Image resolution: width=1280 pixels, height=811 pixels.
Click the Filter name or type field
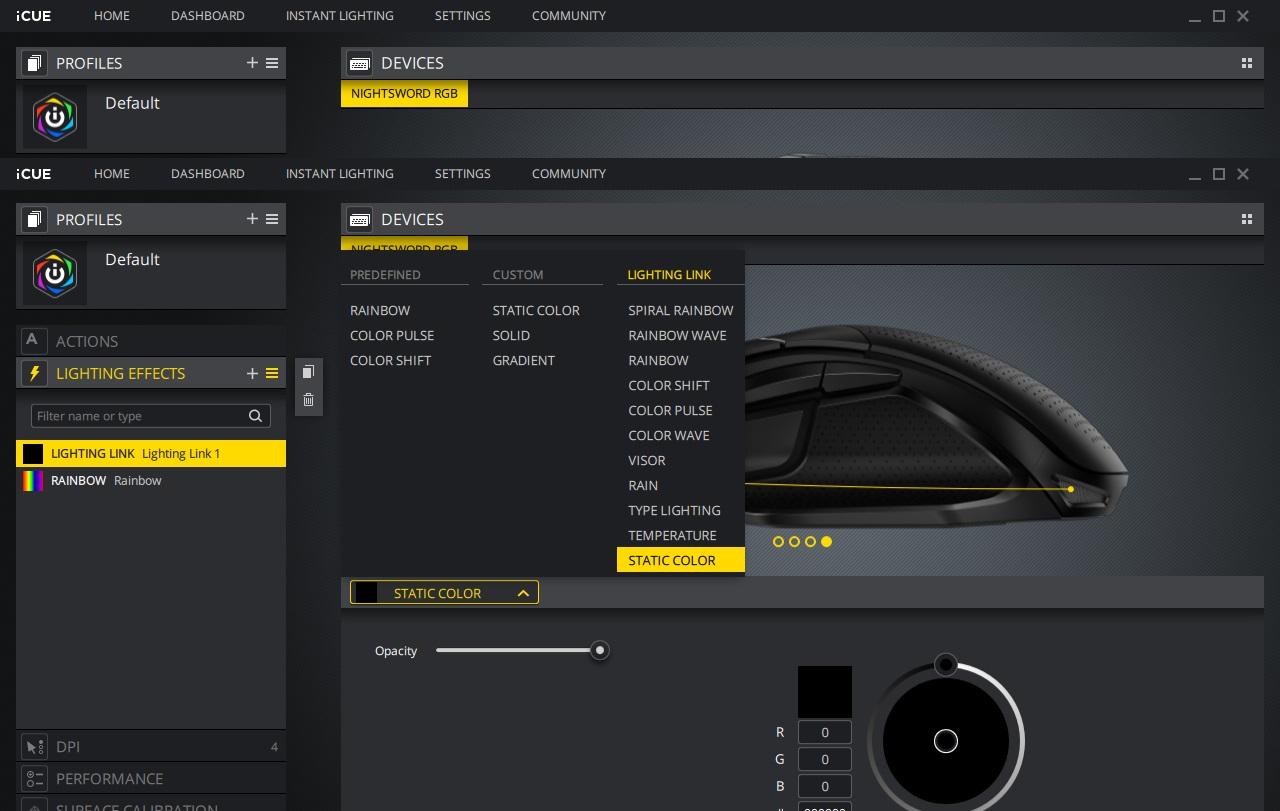(138, 416)
